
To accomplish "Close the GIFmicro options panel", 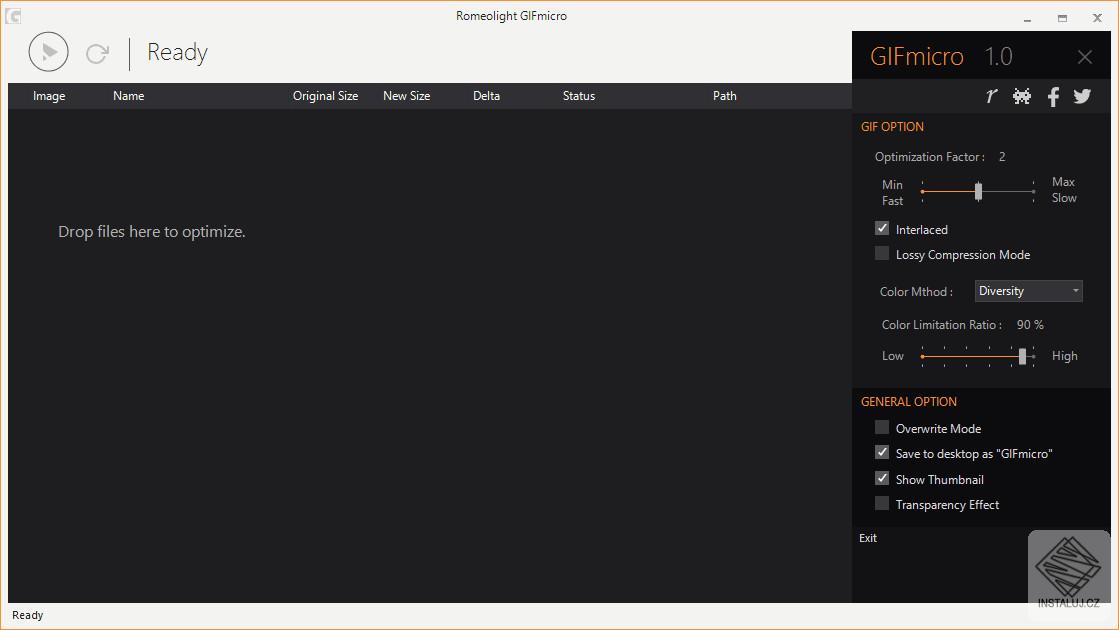I will [1085, 57].
